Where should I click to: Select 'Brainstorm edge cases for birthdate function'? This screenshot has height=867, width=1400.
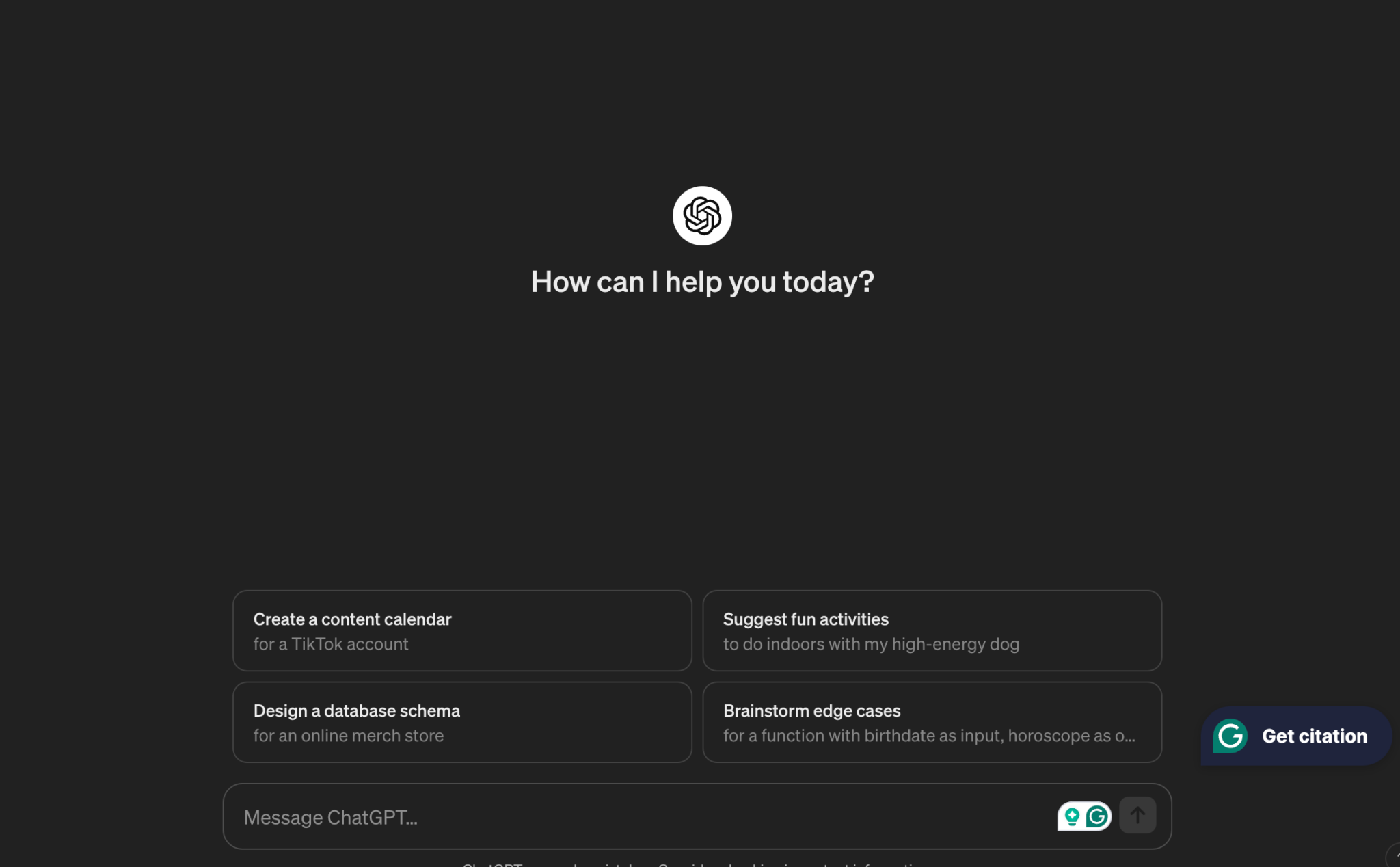pyautogui.click(x=932, y=722)
